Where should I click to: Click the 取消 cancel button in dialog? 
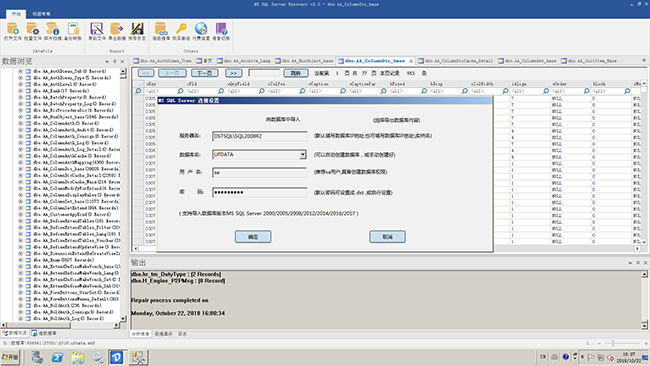pos(387,237)
